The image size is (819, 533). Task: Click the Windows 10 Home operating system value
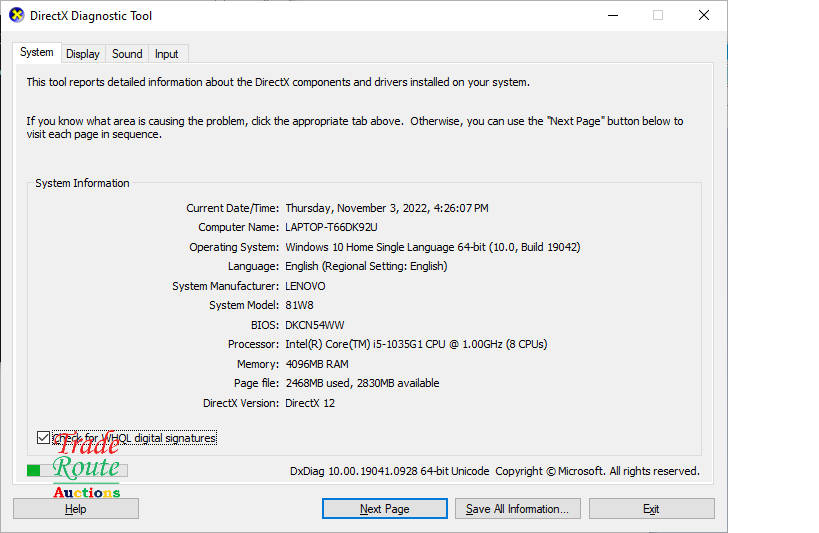pos(432,247)
